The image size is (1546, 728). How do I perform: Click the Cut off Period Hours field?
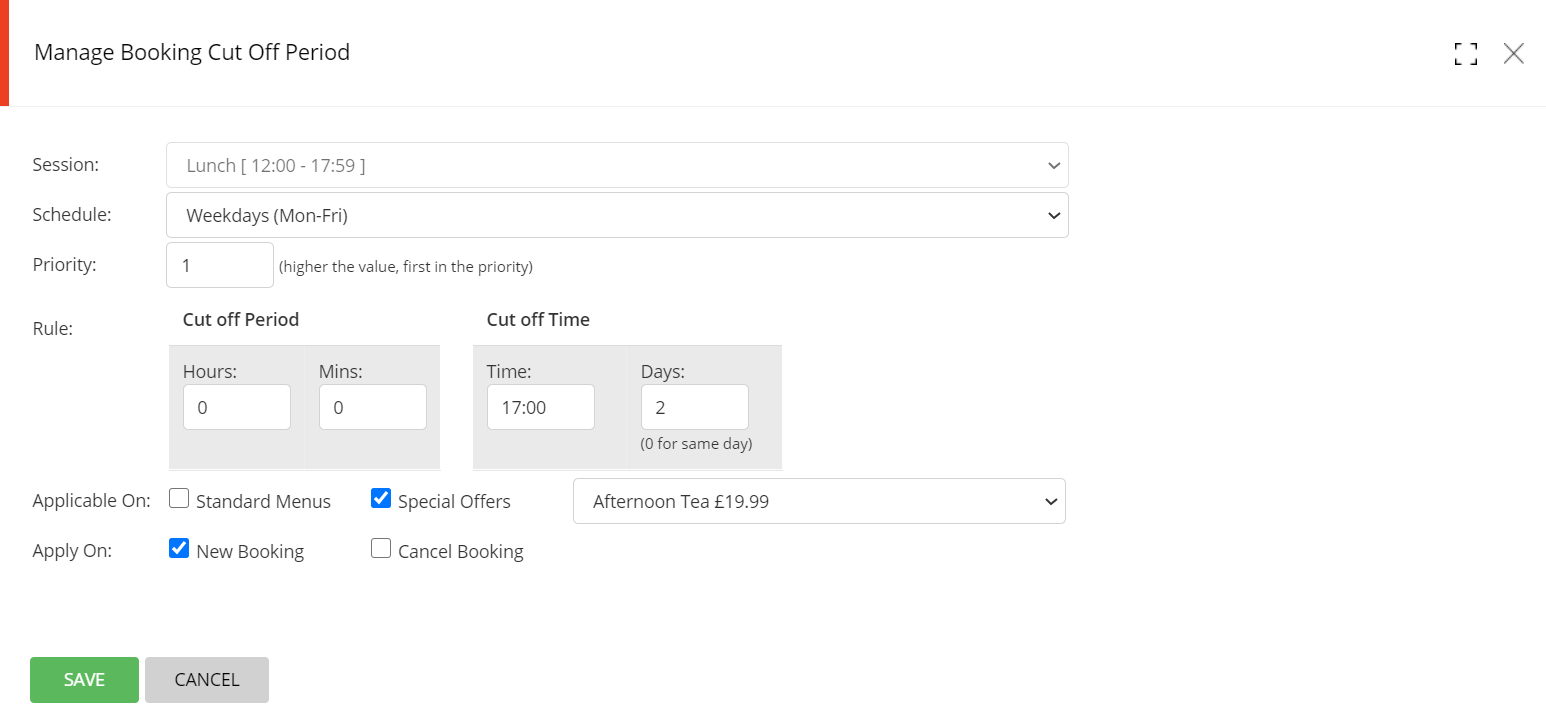237,407
